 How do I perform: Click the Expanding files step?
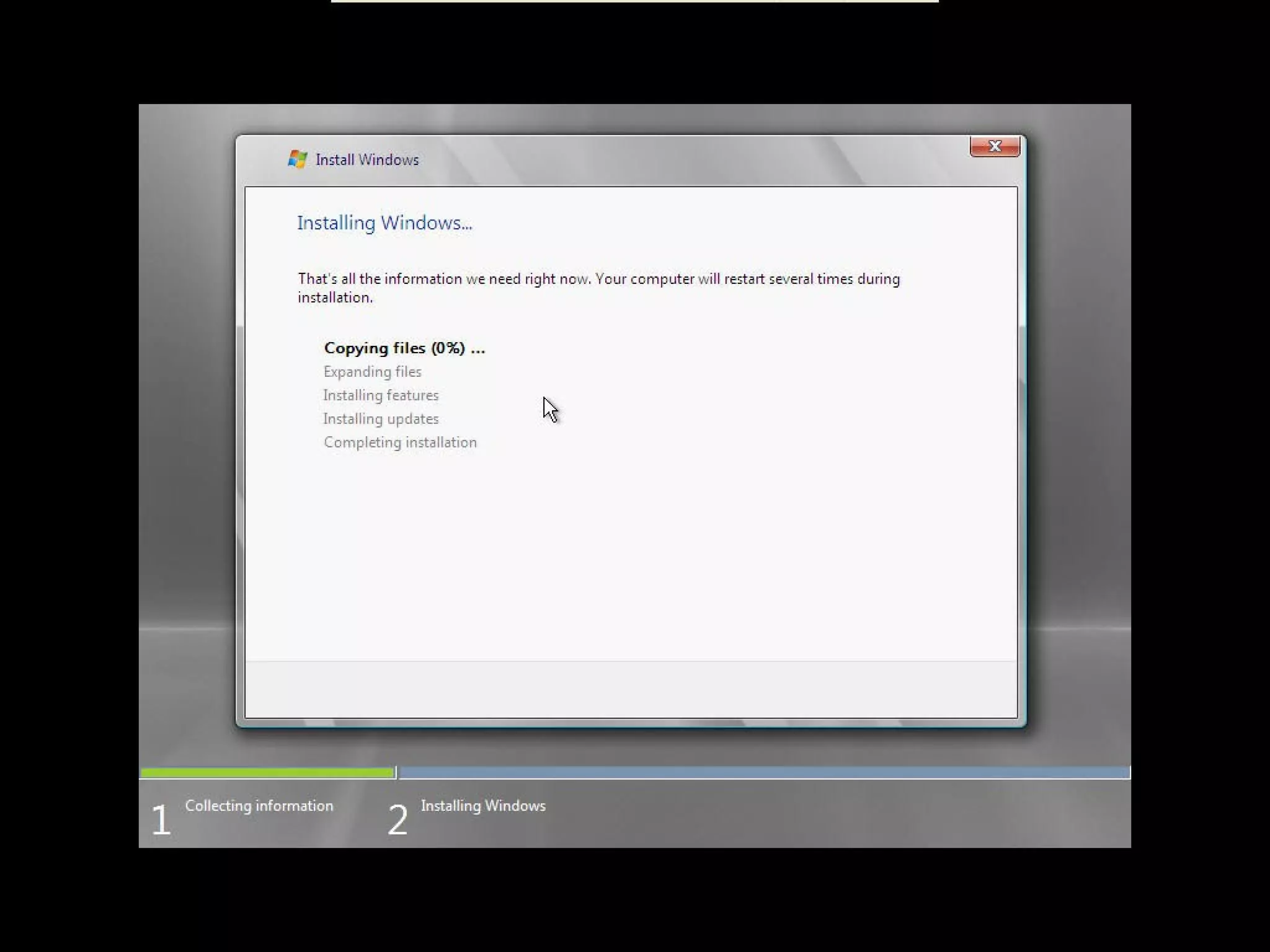372,372
